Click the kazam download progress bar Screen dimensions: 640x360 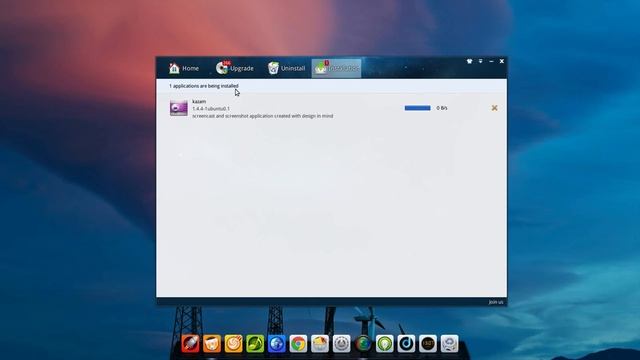click(x=417, y=108)
